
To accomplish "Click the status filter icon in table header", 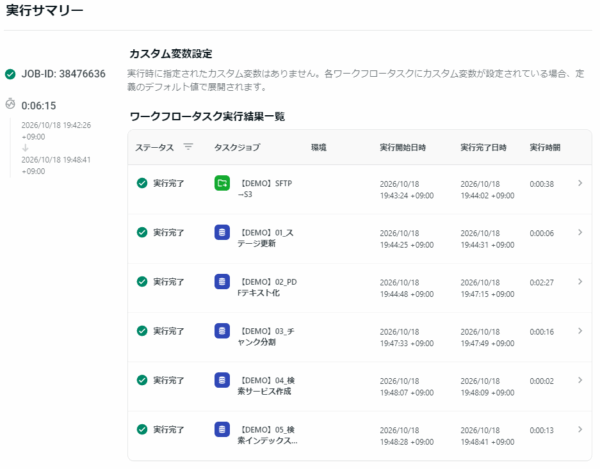I will 188,147.
